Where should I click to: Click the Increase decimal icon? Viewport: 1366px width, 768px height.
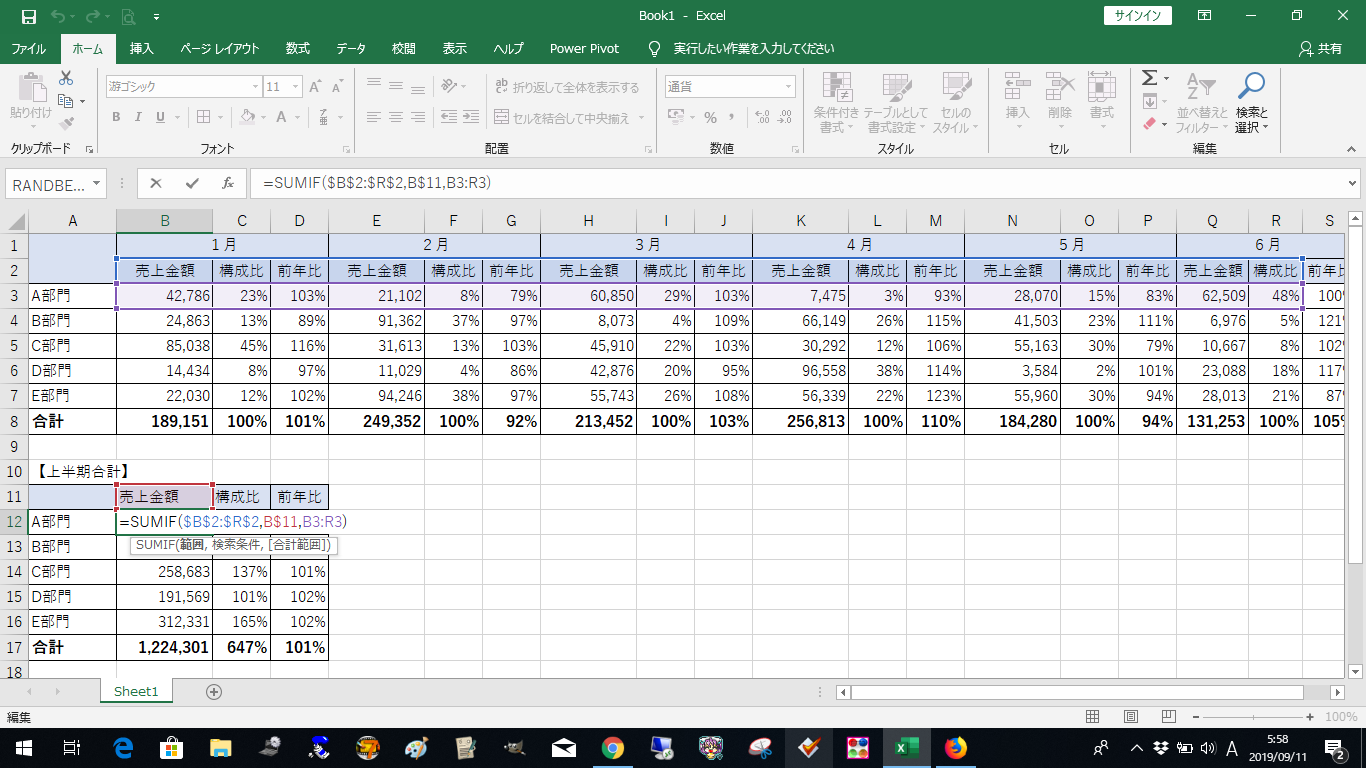(x=762, y=117)
